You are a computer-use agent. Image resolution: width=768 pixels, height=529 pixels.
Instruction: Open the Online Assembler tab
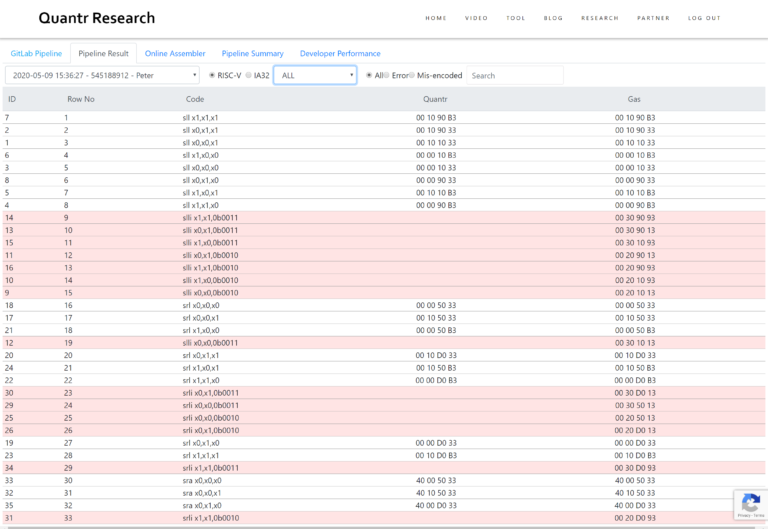point(175,53)
